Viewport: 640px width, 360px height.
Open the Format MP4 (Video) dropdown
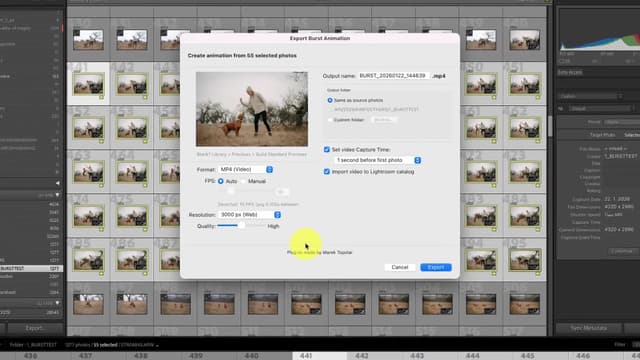point(246,169)
